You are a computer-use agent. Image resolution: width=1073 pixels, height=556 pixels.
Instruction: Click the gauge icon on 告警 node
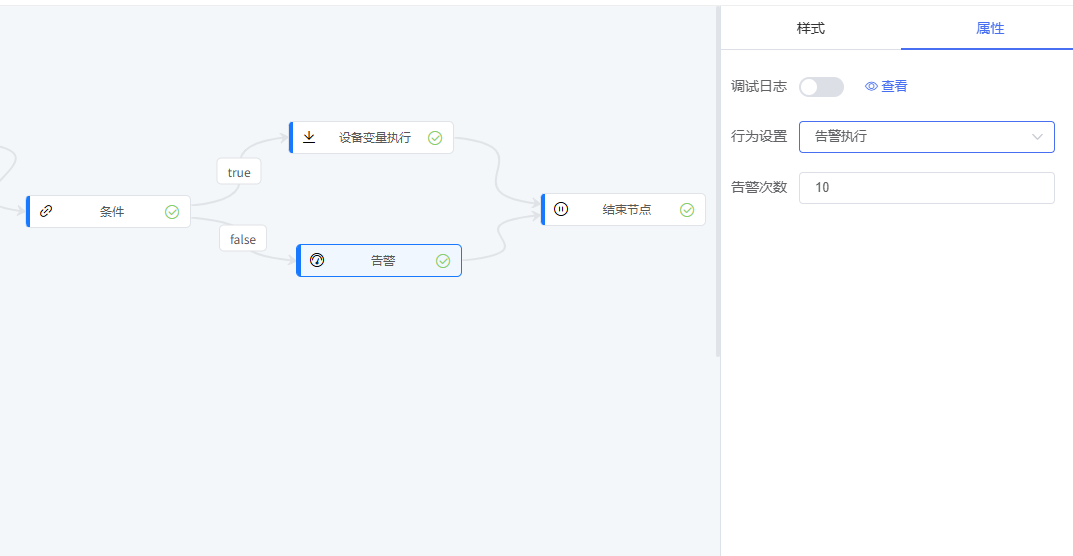[317, 260]
